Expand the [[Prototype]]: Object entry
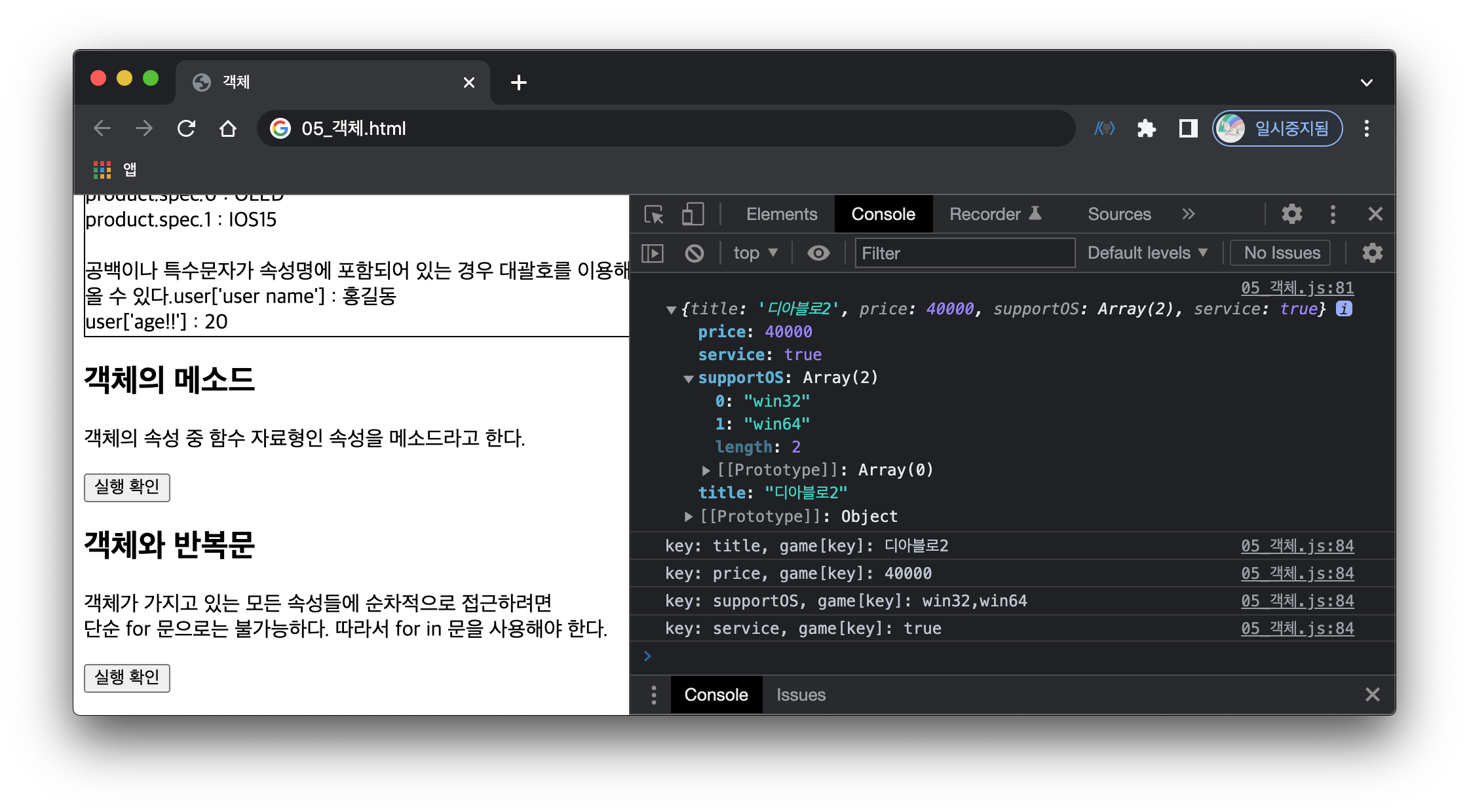 pos(688,517)
